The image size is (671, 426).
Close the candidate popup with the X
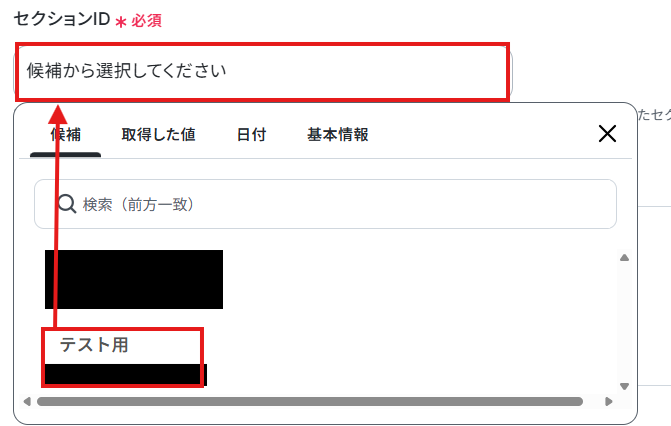coord(607,134)
